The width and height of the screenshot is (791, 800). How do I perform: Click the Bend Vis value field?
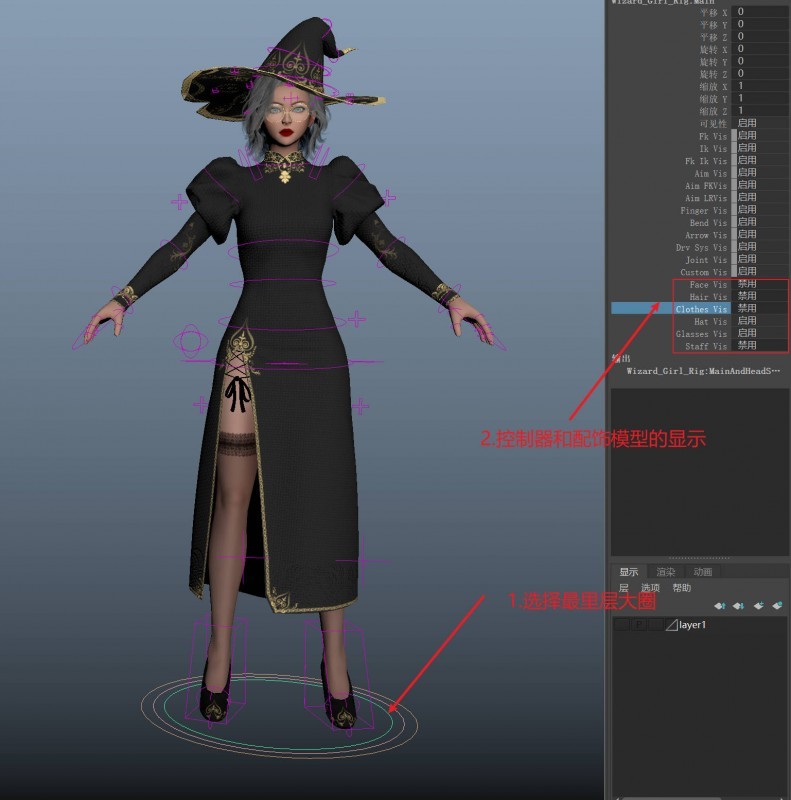coord(760,222)
